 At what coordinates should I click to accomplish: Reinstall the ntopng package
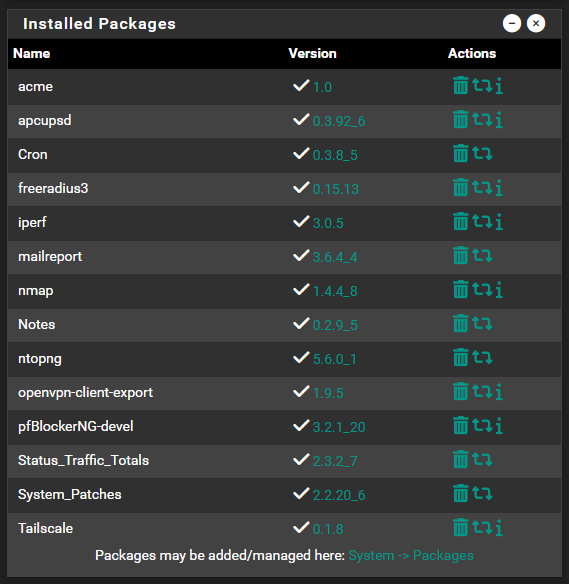483,358
